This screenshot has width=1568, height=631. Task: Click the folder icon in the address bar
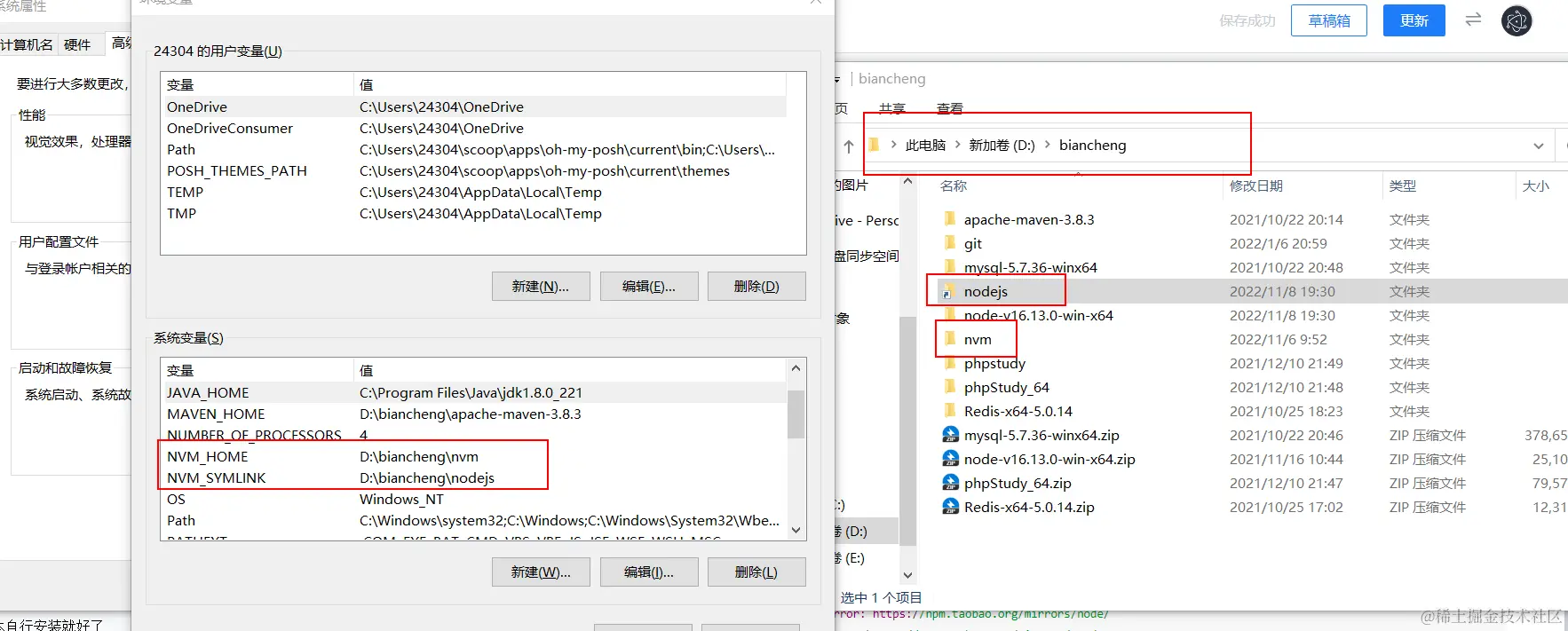point(874,145)
